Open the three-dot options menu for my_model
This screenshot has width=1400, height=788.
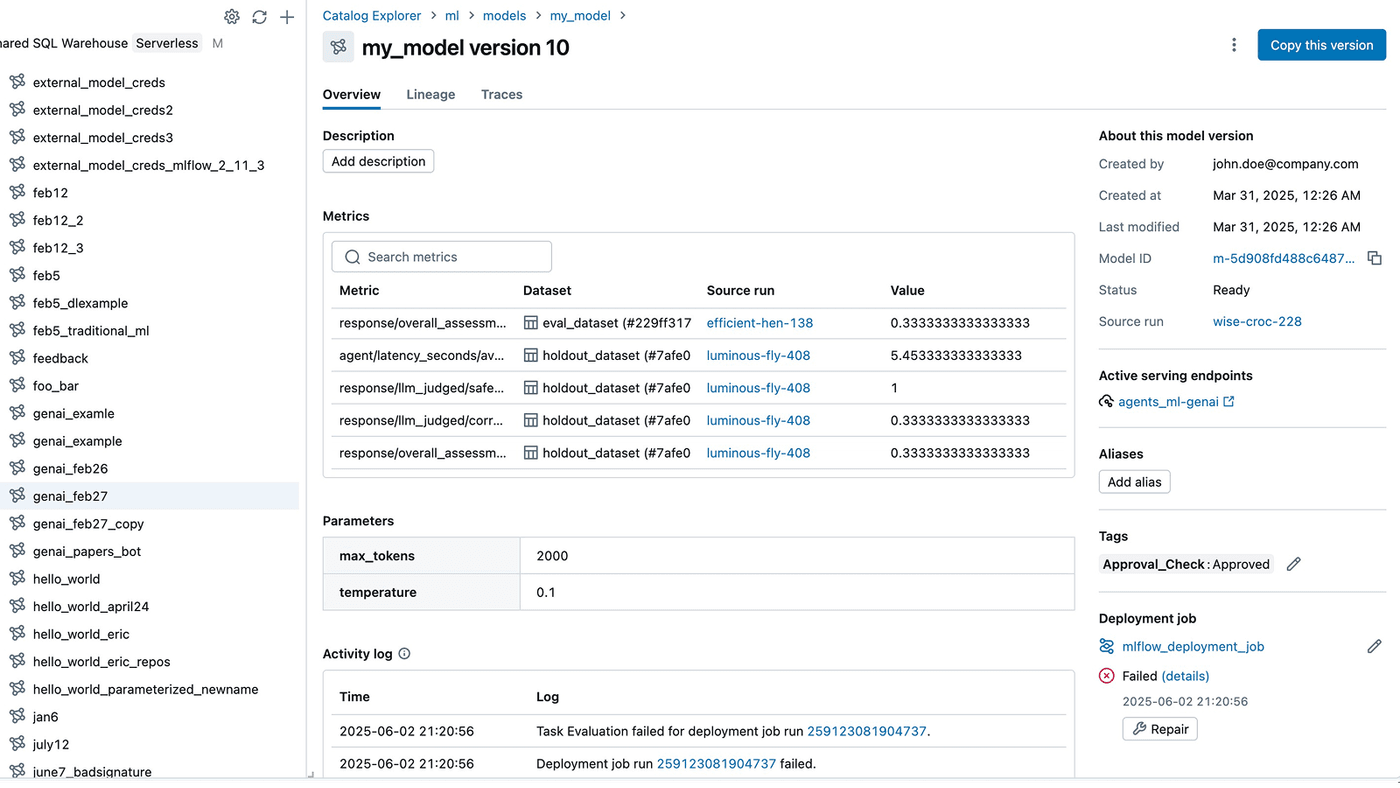(x=1233, y=44)
